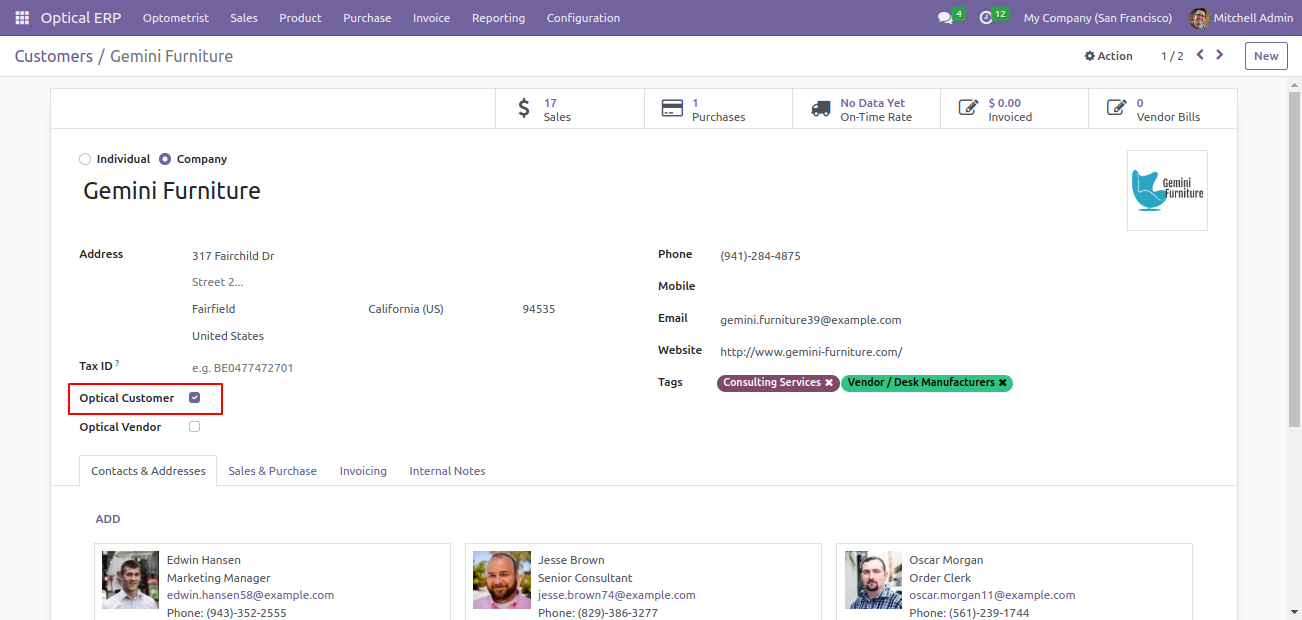Open the Reporting menu
This screenshot has width=1302, height=620.
click(498, 18)
